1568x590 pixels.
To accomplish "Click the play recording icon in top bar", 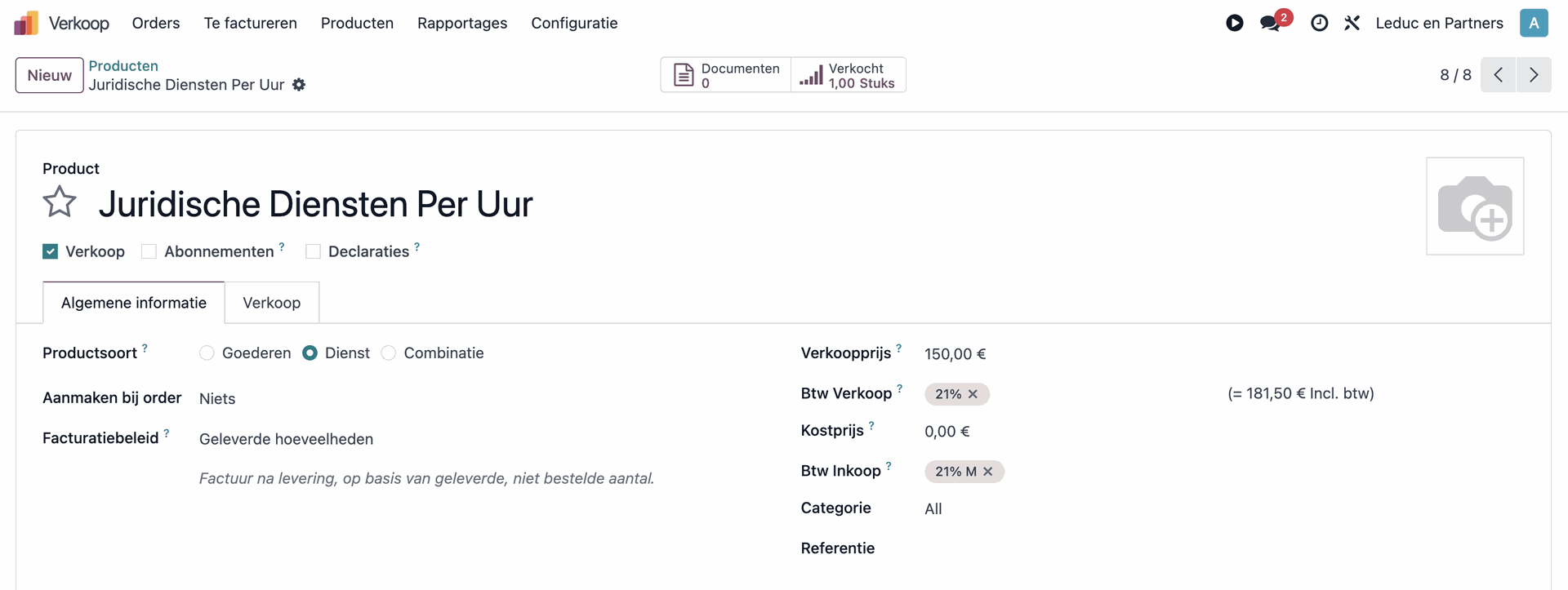I will 1235,23.
